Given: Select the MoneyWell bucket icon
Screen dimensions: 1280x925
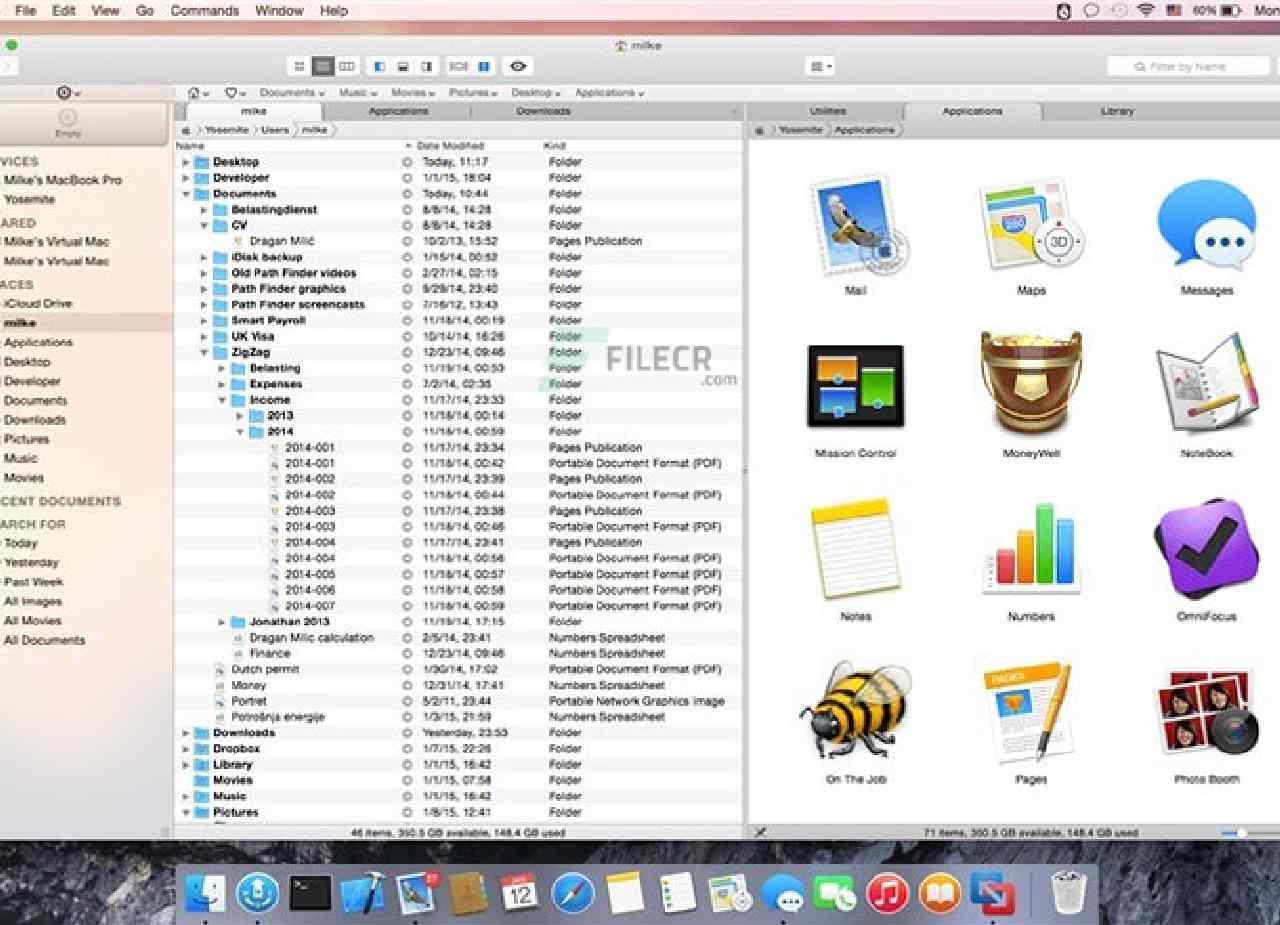Looking at the screenshot, I should tap(1031, 383).
